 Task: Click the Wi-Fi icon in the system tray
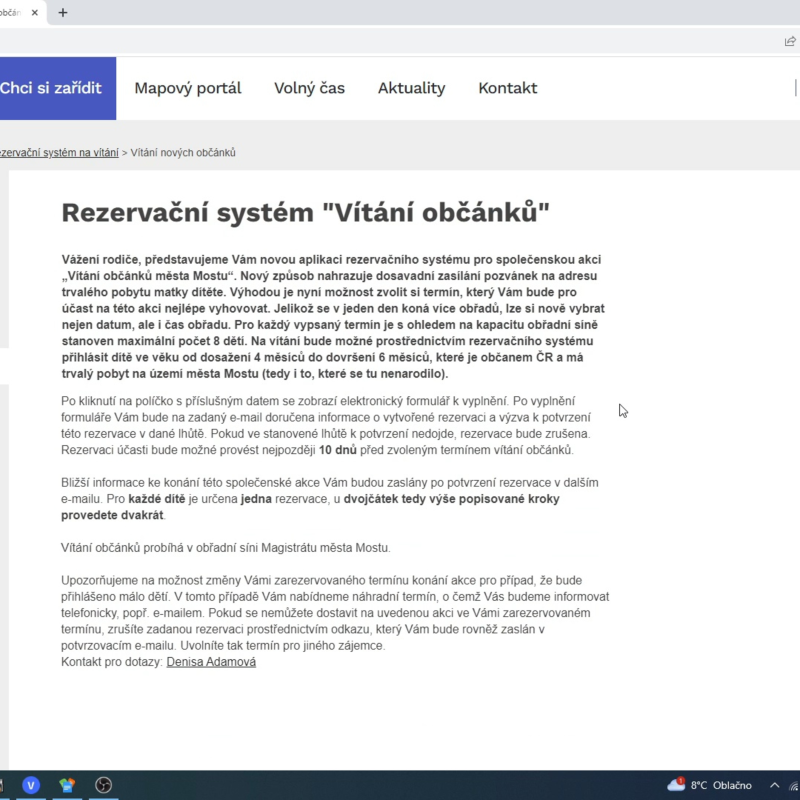click(x=793, y=787)
